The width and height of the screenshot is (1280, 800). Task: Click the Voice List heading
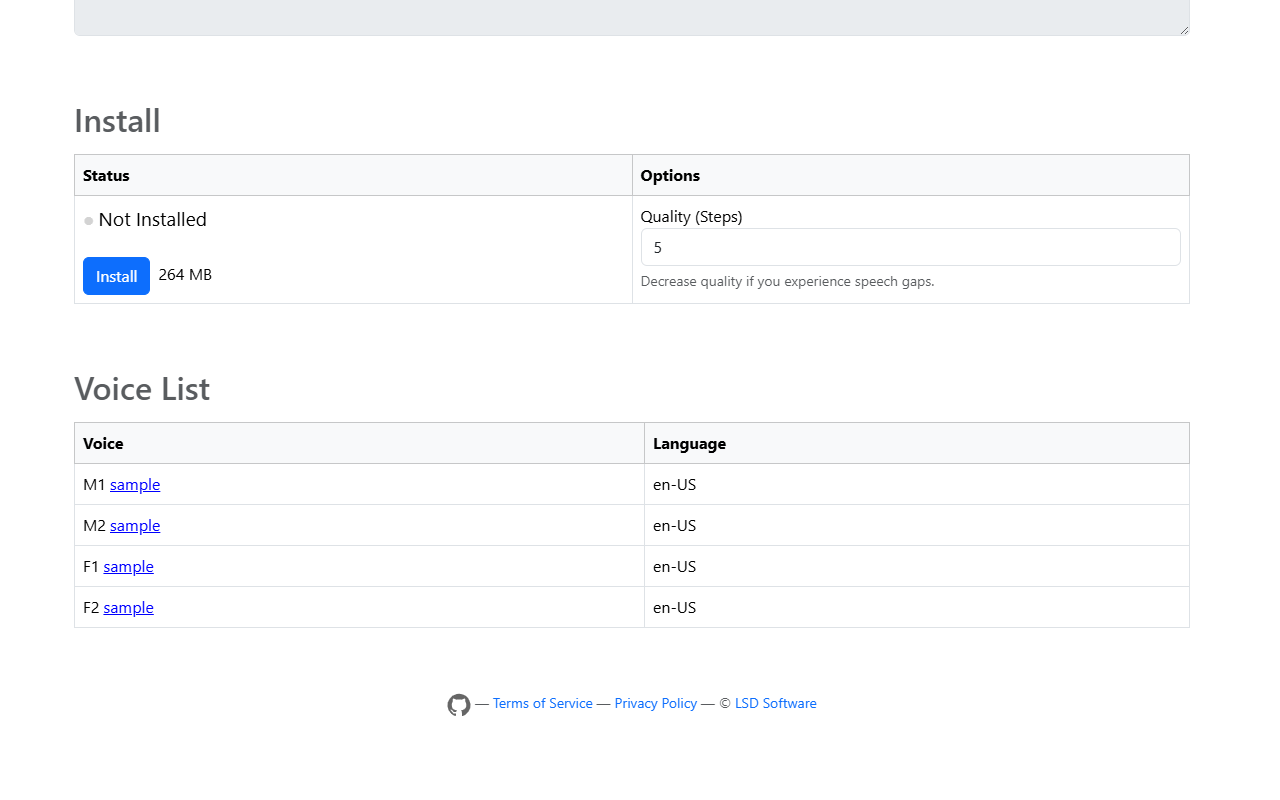point(142,388)
